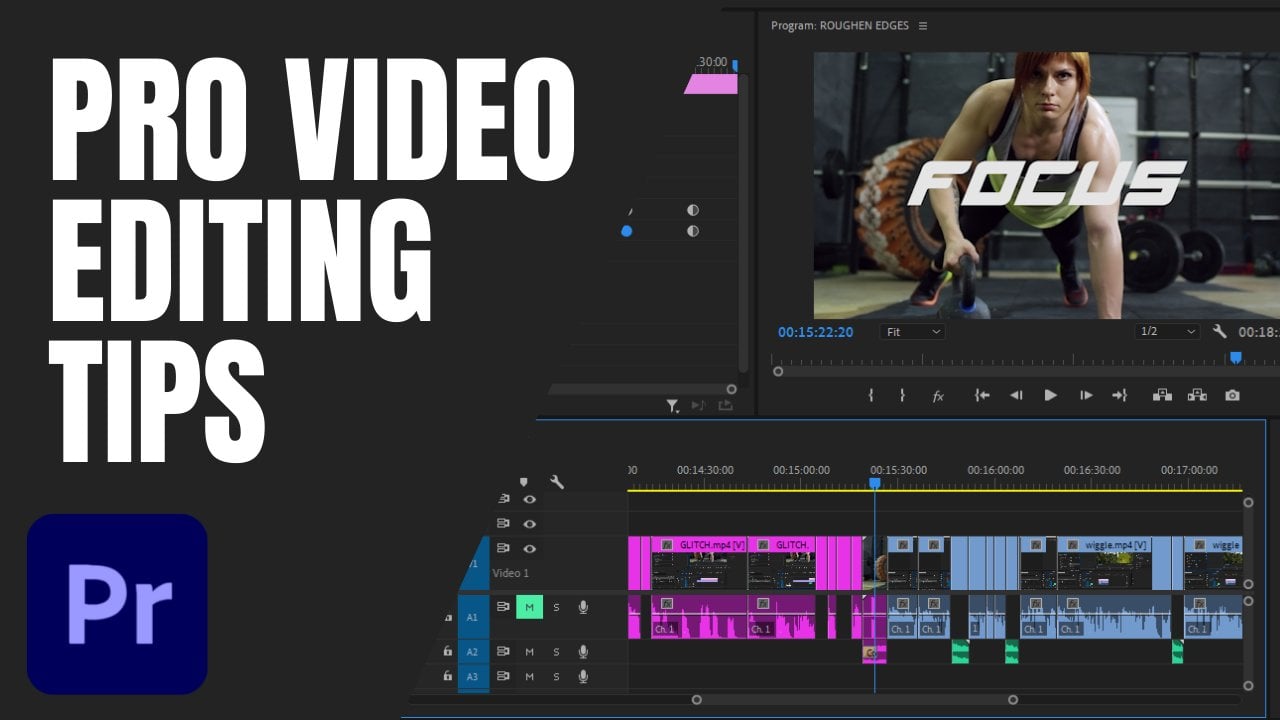Hide Video 1 track with eye icon
The width and height of the screenshot is (1280, 720).
[x=530, y=548]
